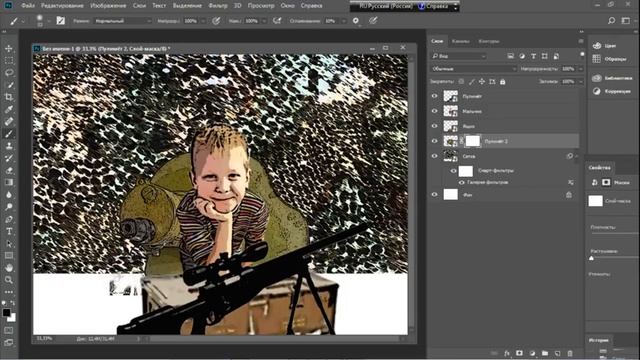Select the Eyedropper tool
Image resolution: width=640 pixels, height=360 pixels.
pos(9,109)
